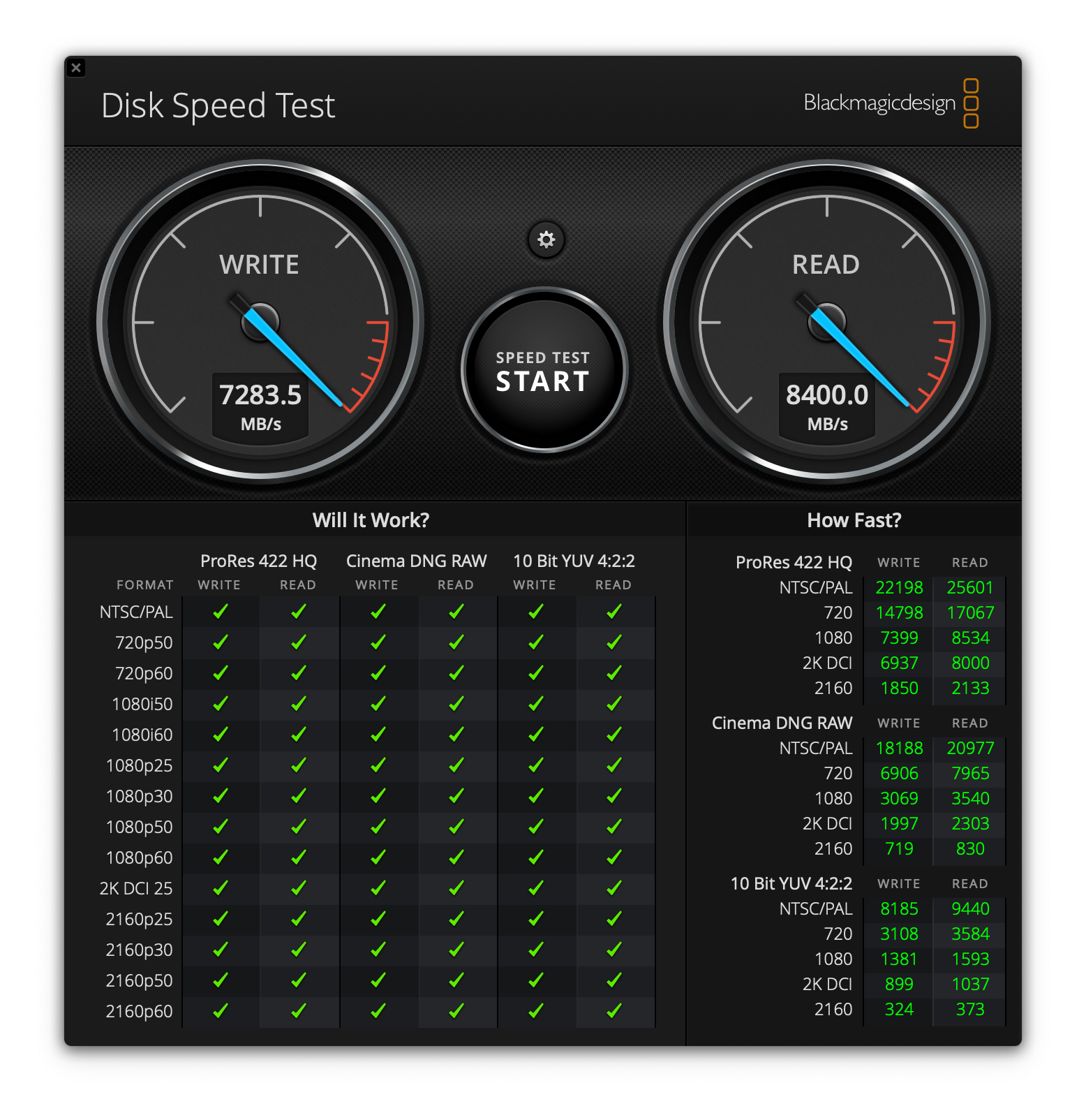Click 10 Bit YUV write checkmark for 2160p25
The height and width of the screenshot is (1120, 1086).
tap(536, 919)
